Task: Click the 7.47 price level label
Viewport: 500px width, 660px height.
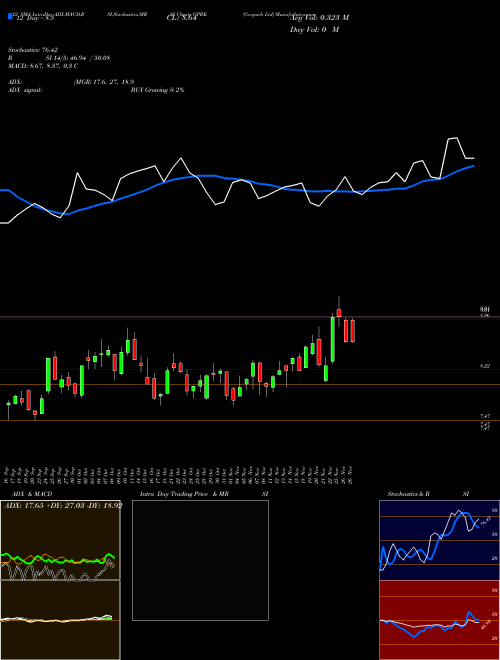Action: click(x=485, y=416)
